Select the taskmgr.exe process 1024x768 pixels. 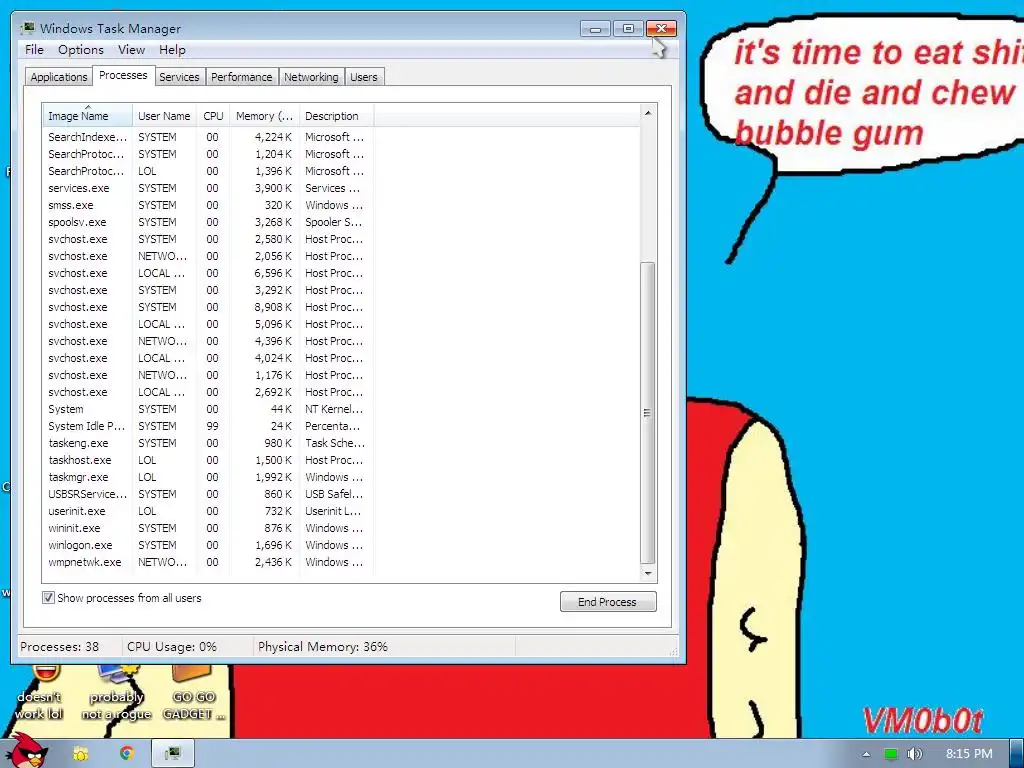[208, 477]
